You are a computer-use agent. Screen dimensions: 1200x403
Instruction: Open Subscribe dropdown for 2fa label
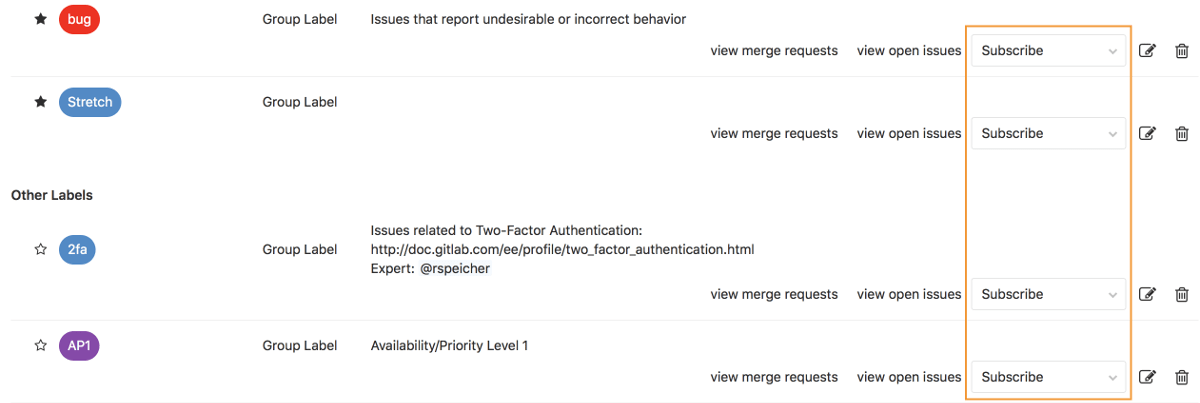click(1048, 295)
